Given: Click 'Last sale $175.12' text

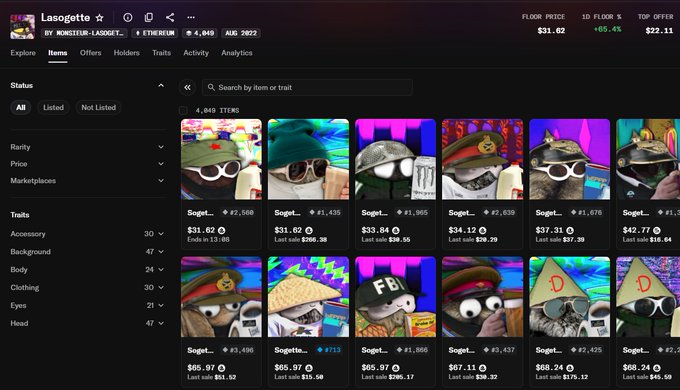Looking at the screenshot, I should [562, 377].
